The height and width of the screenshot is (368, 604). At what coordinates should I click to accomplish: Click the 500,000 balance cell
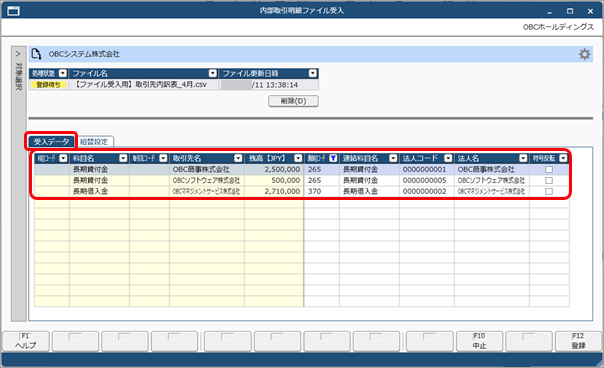click(274, 180)
